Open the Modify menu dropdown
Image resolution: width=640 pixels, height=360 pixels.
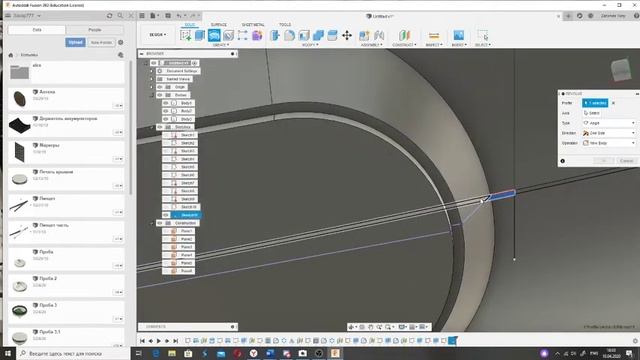(310, 44)
